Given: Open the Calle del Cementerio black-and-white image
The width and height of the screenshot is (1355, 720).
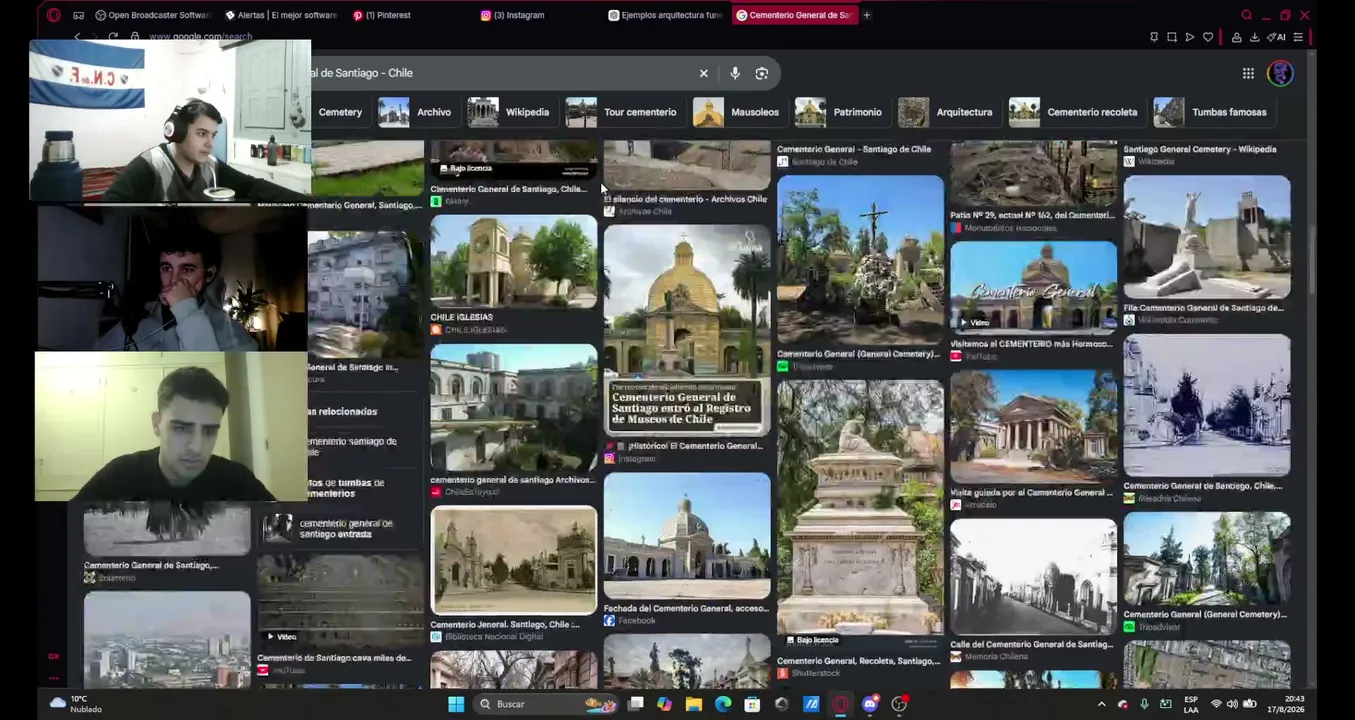Looking at the screenshot, I should (x=1033, y=577).
